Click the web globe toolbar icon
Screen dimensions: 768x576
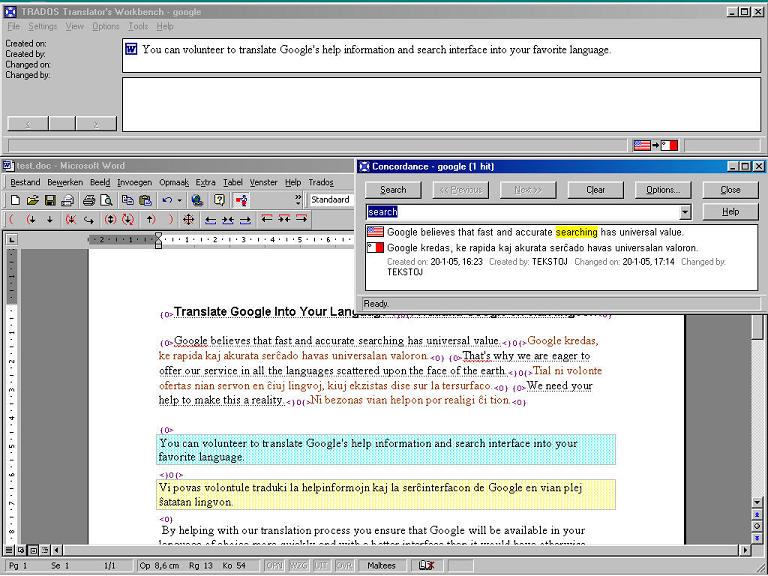197,200
